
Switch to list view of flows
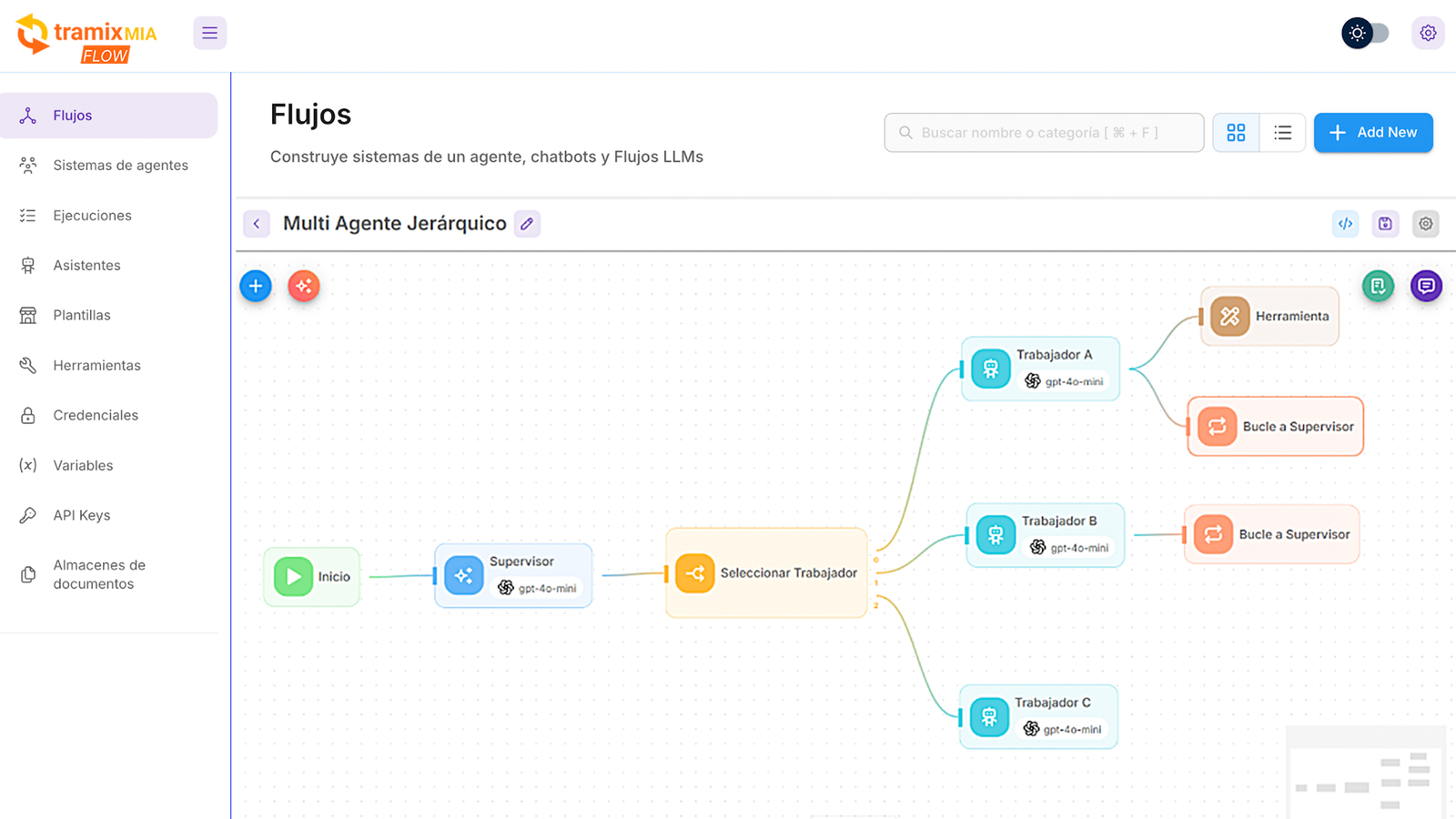(1282, 132)
